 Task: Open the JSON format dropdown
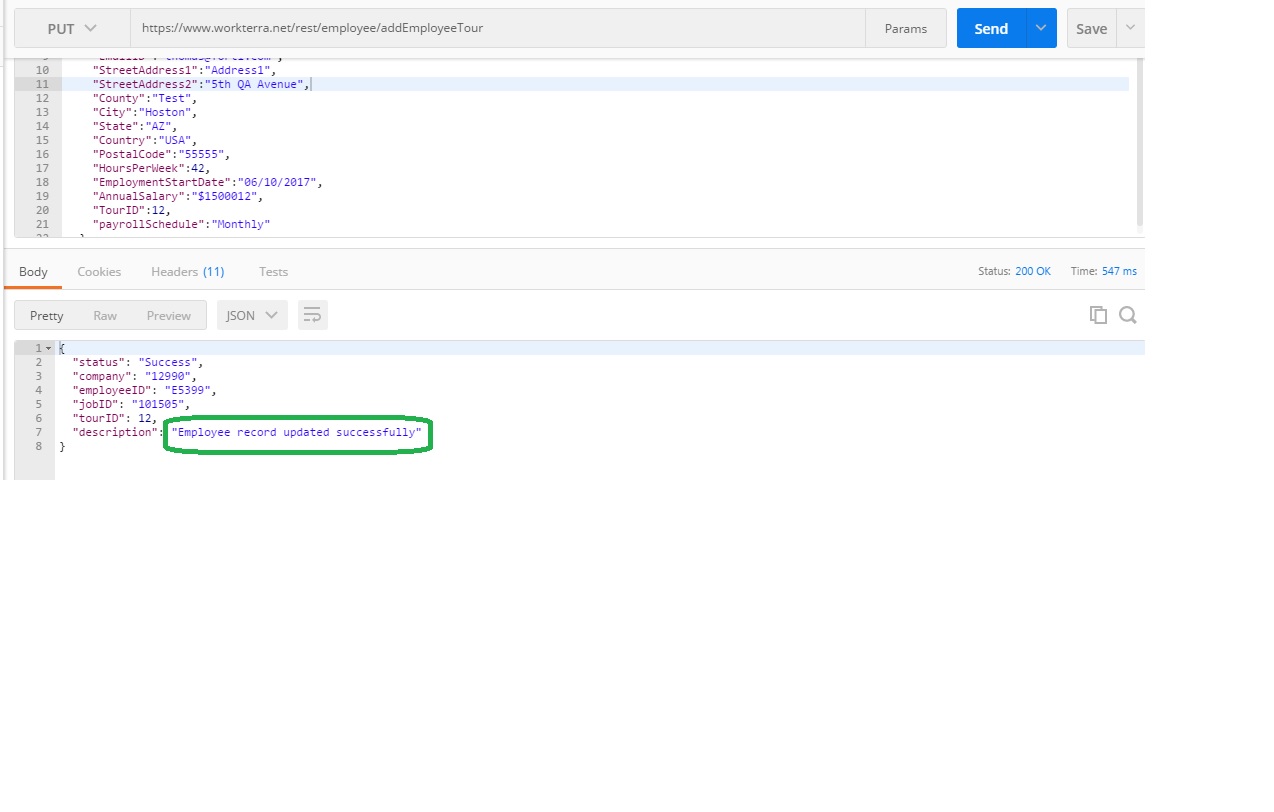click(252, 315)
